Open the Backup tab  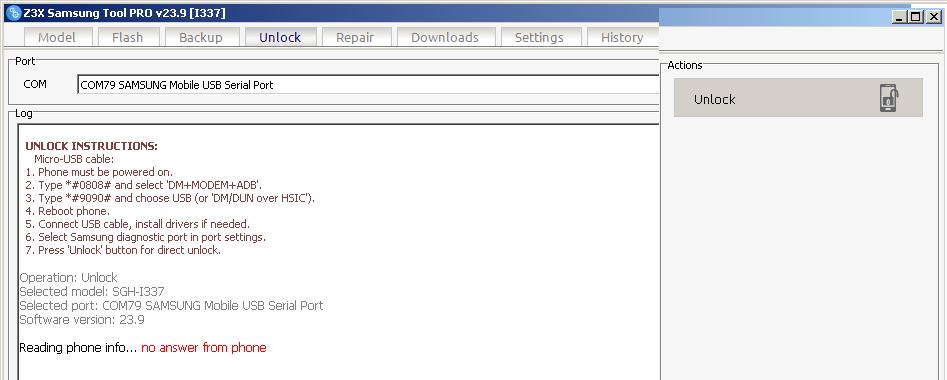201,37
